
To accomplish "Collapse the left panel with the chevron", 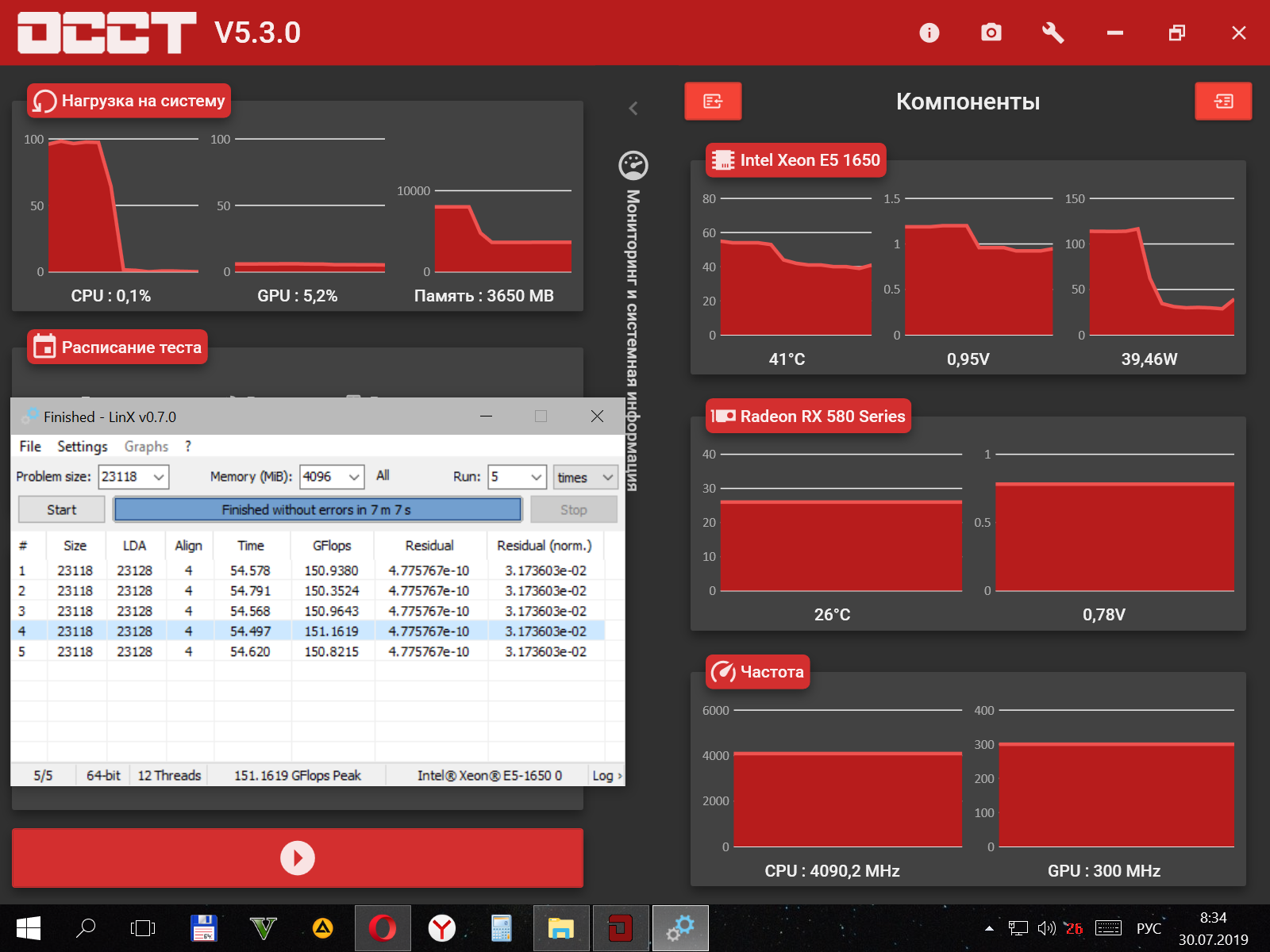I will 633,108.
